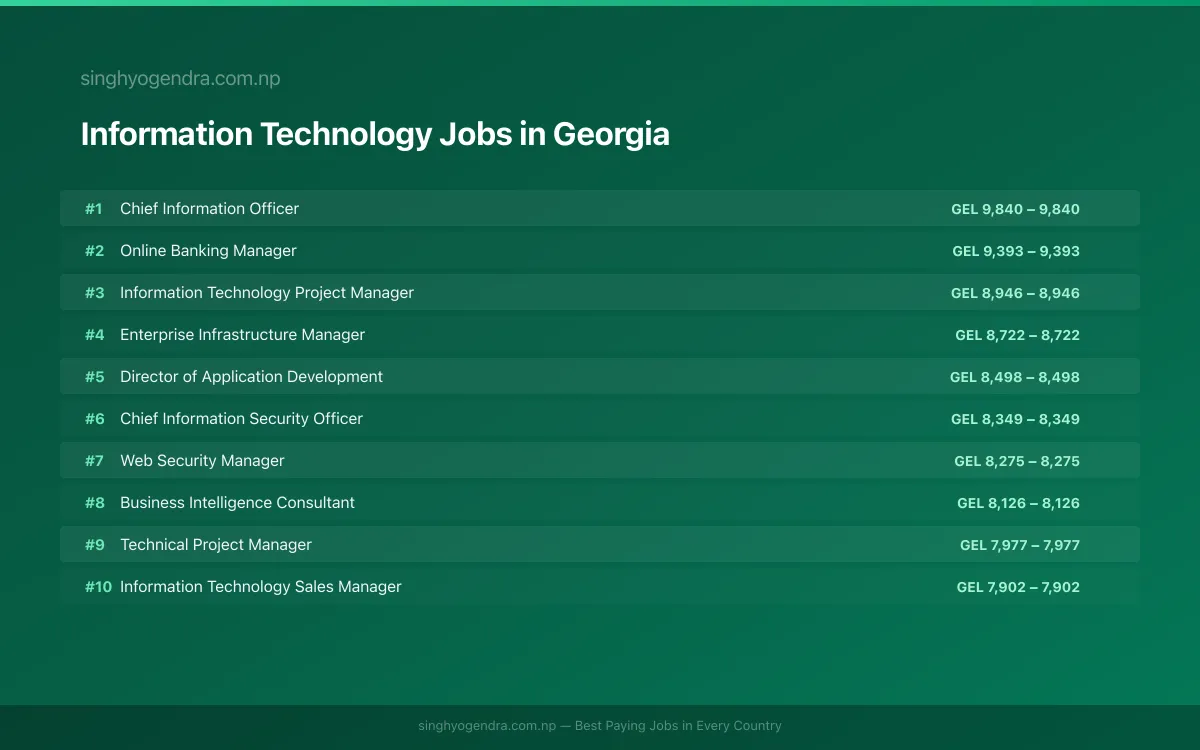Click the salary GEL 8,498 – 8,498
The width and height of the screenshot is (1200, 750).
point(1015,377)
